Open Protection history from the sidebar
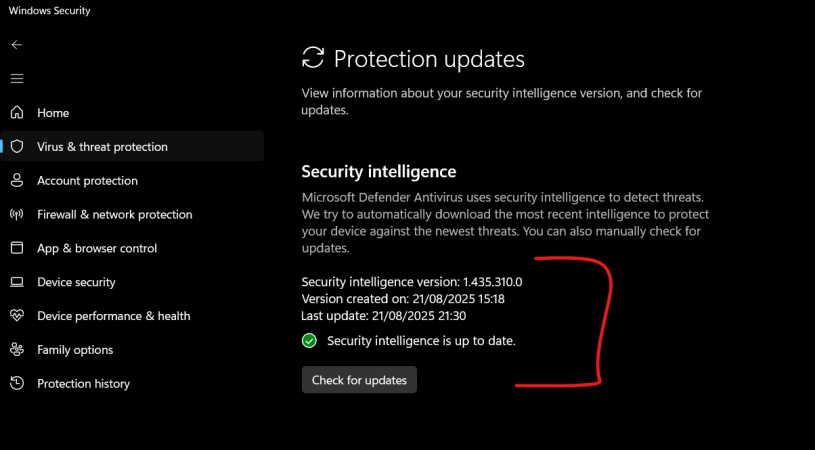This screenshot has height=450, width=815. (83, 384)
